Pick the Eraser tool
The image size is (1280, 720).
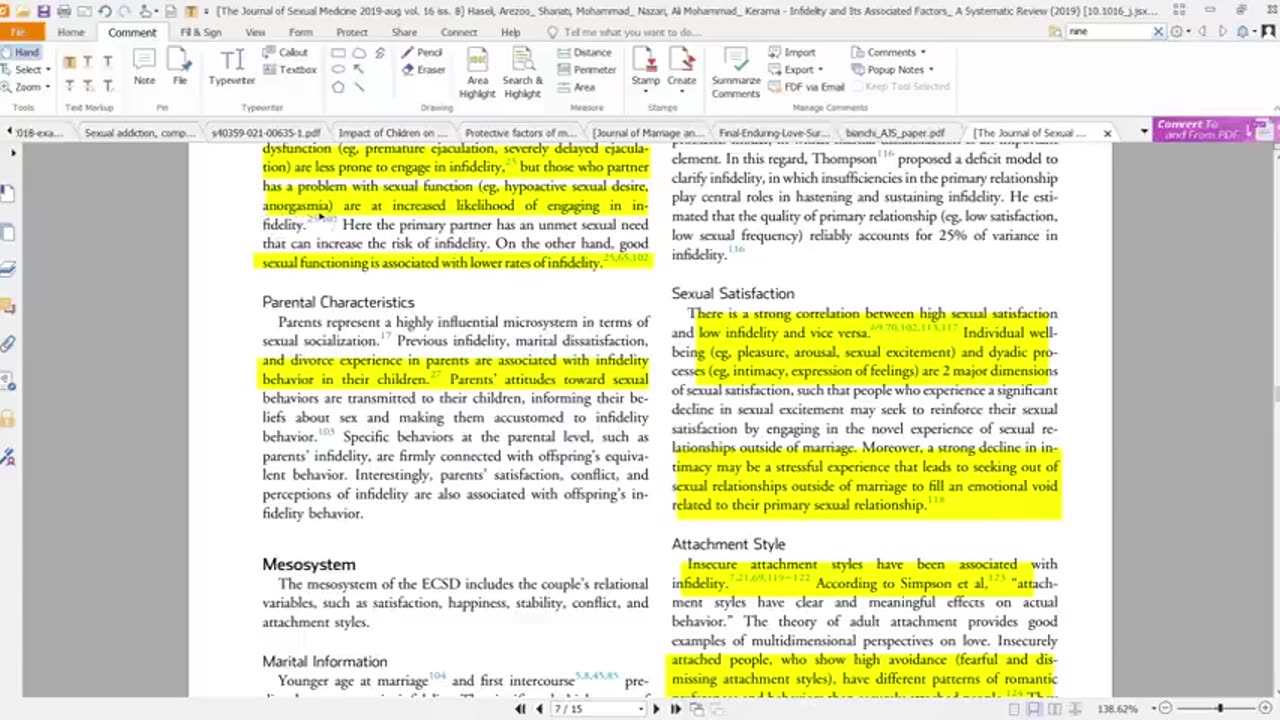coord(424,70)
